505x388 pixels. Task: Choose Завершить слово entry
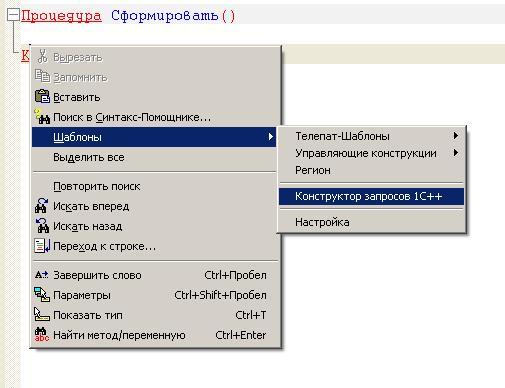tap(154, 275)
